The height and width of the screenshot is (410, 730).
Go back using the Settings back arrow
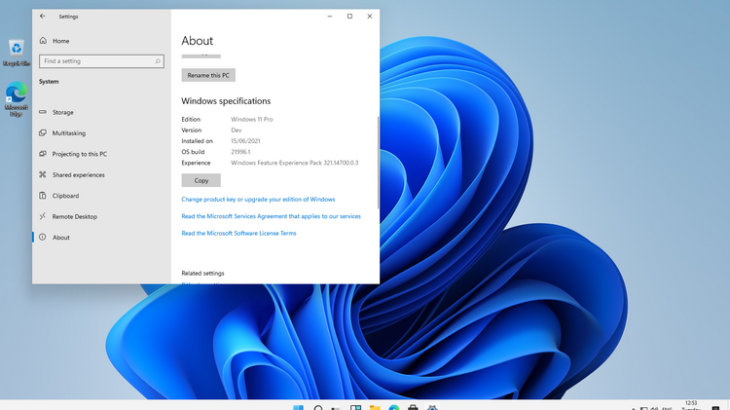(x=42, y=16)
